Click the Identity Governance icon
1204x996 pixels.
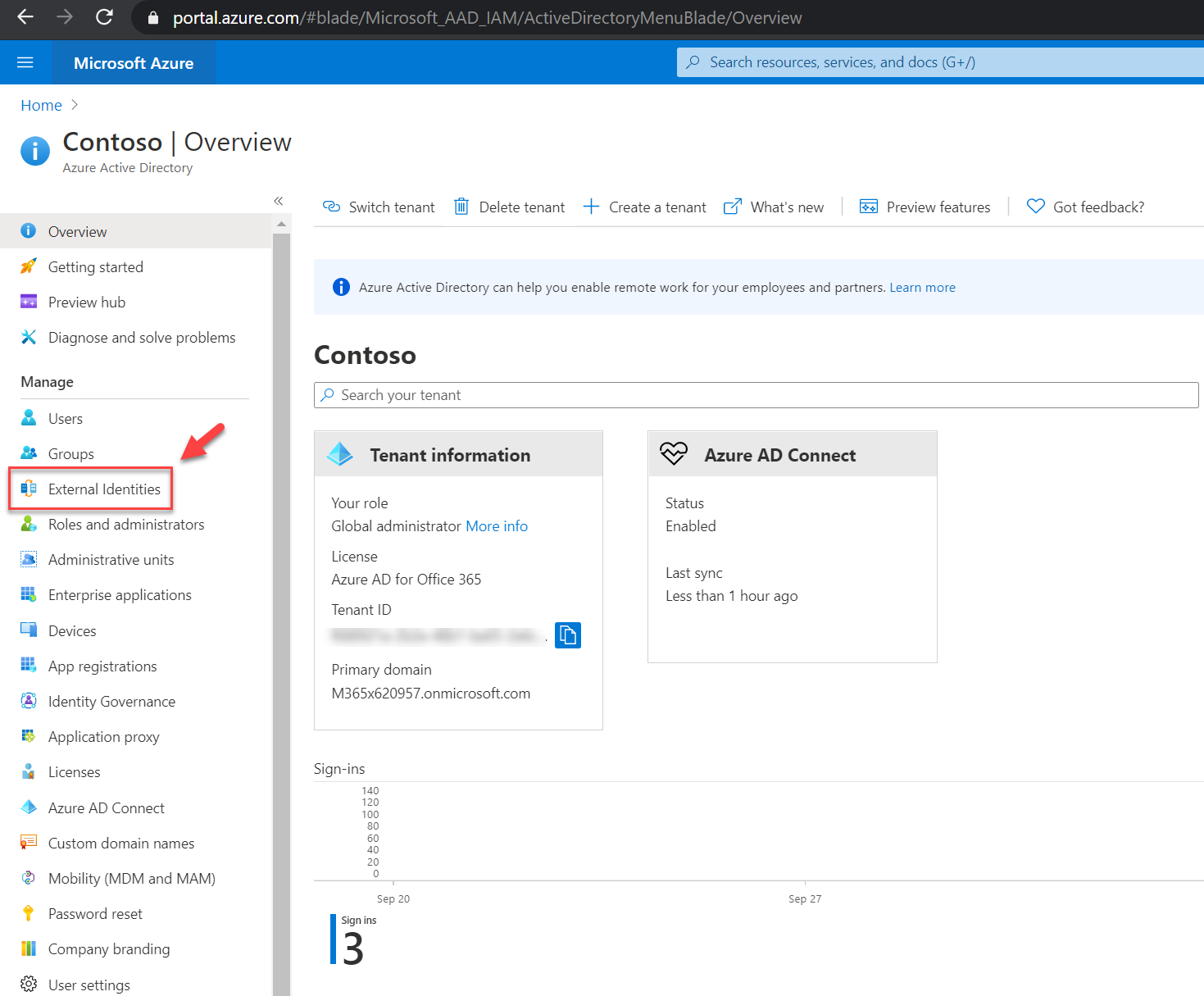28,701
